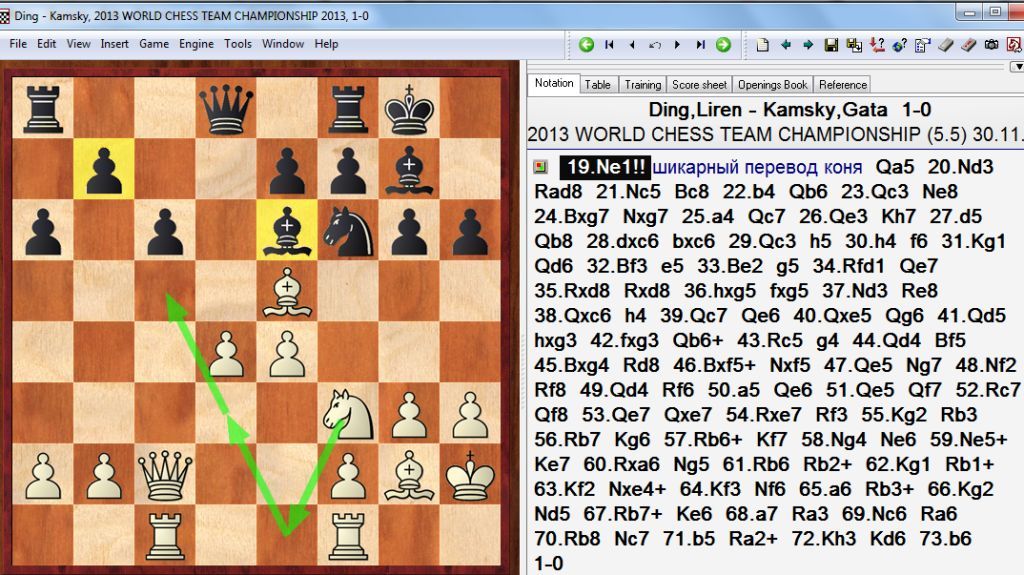The width and height of the screenshot is (1024, 575).
Task: Click the highlighted move 19.Ne1!!
Action: click(605, 167)
